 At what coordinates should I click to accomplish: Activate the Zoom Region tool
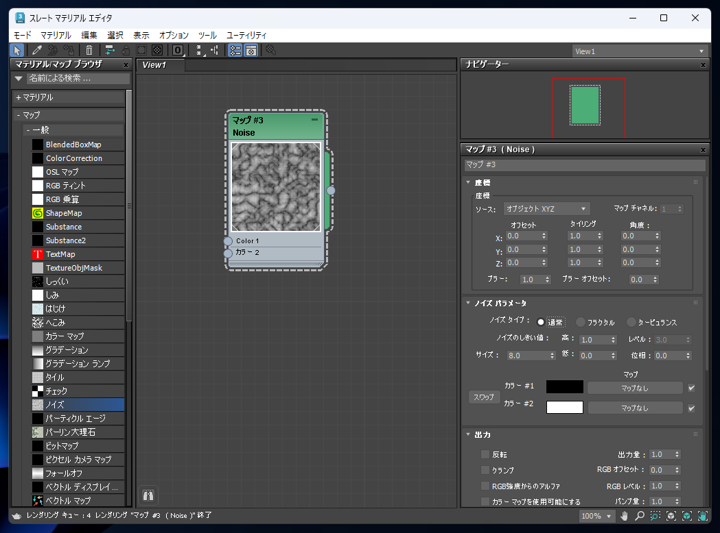click(655, 516)
